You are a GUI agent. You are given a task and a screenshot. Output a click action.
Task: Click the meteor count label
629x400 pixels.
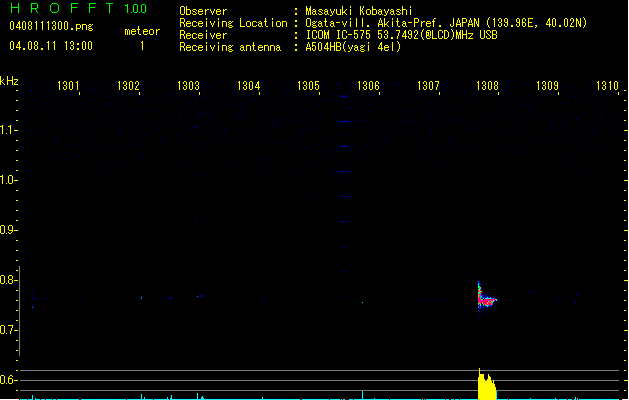tap(142, 31)
